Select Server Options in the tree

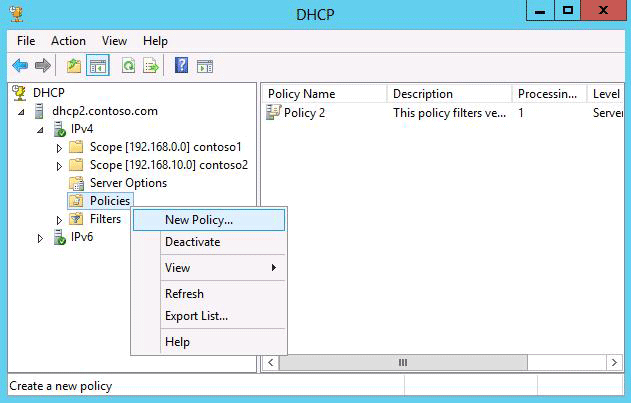[128, 183]
